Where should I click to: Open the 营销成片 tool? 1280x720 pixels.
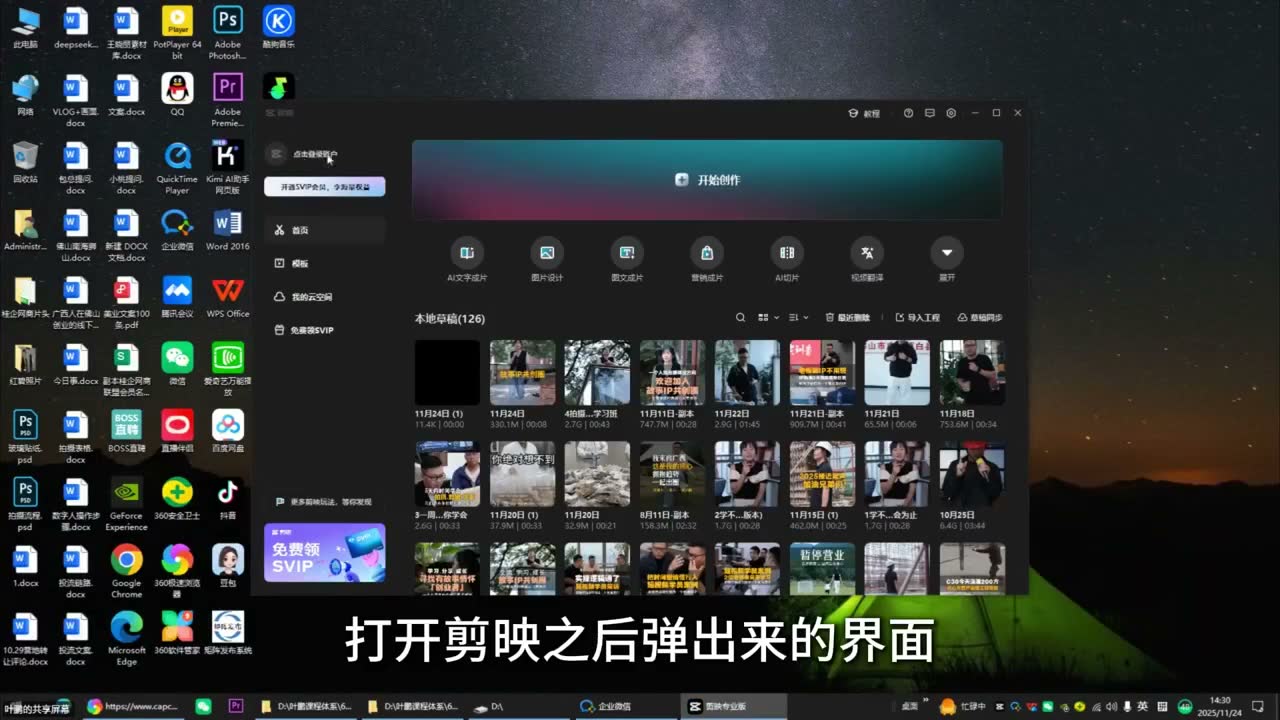tap(707, 260)
